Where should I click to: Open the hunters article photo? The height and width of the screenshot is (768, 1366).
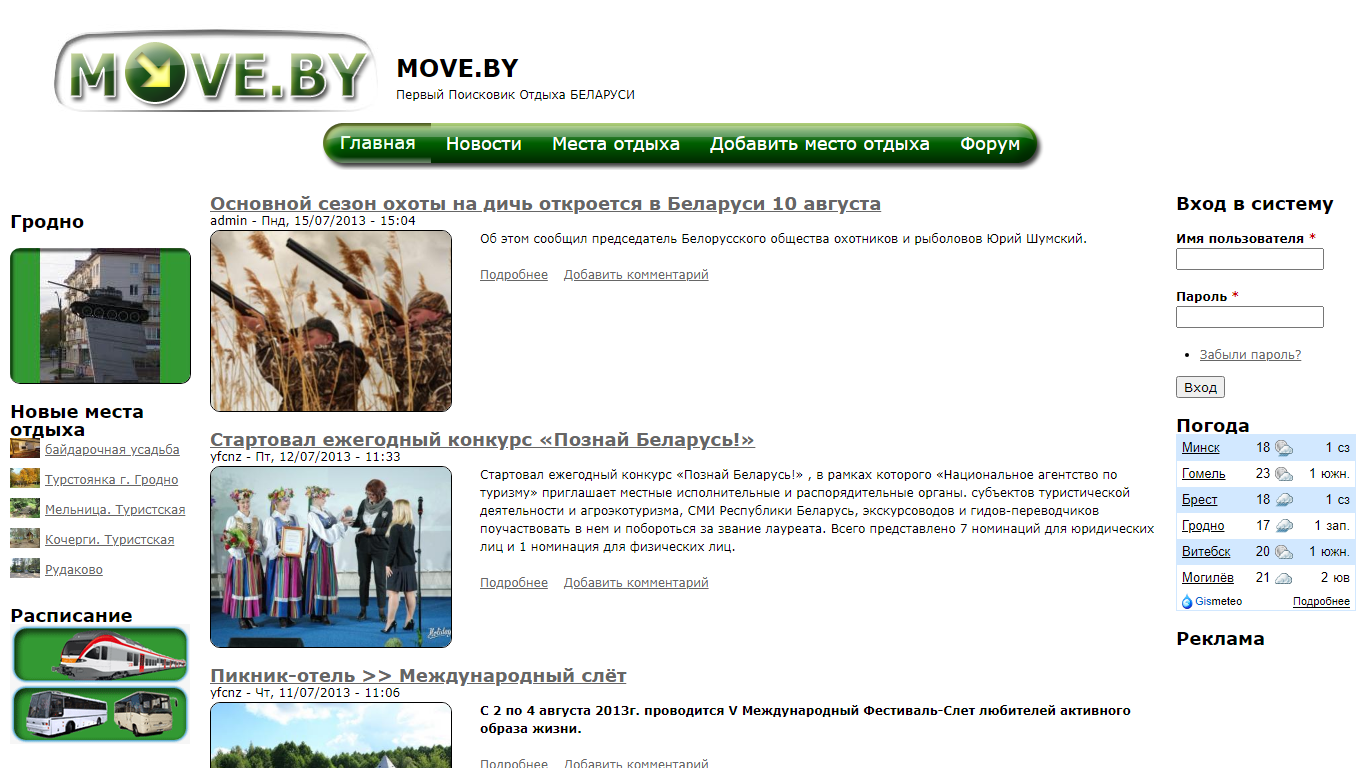pyautogui.click(x=331, y=321)
